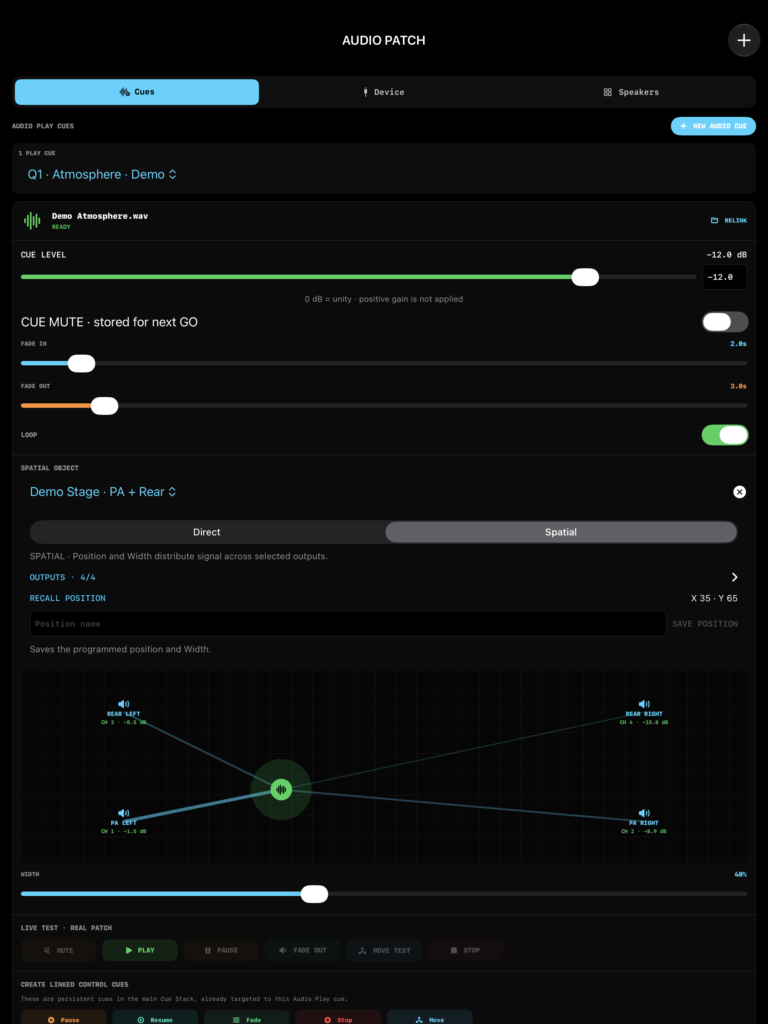768x1024 pixels.
Task: Click the CH 1 -1.5 dB label
Action: [123, 831]
